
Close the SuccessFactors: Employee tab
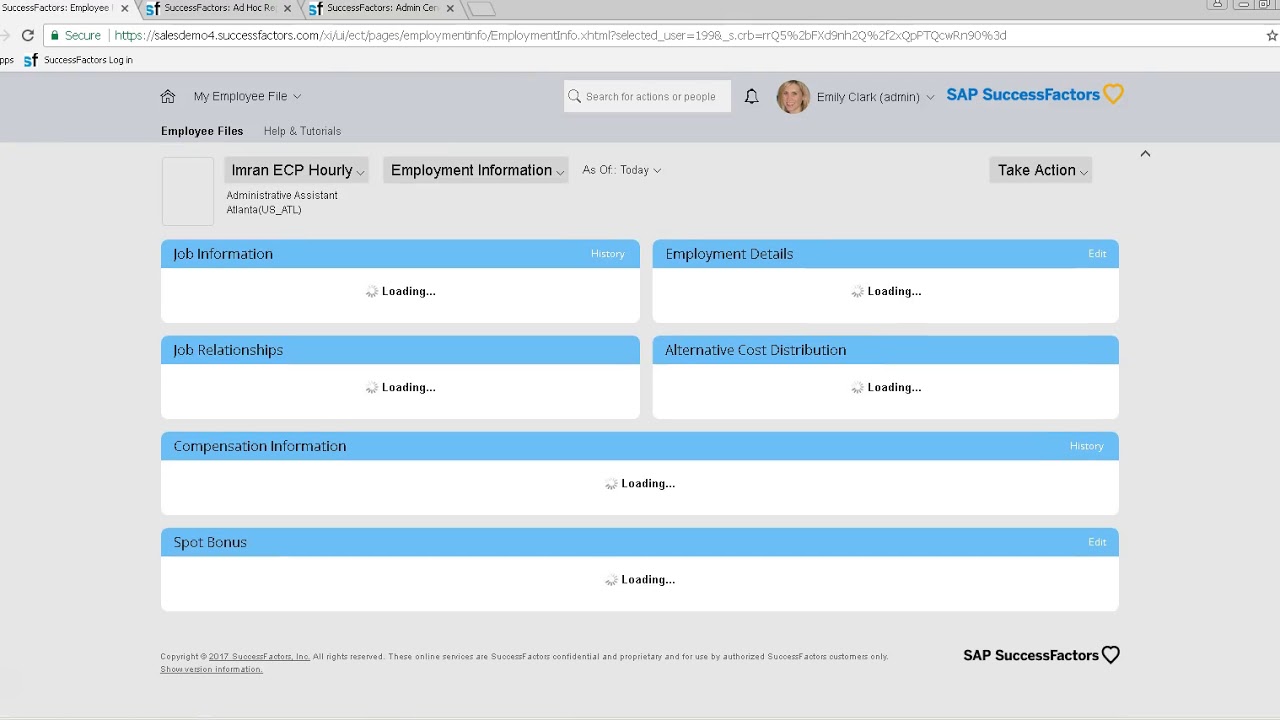[x=125, y=8]
